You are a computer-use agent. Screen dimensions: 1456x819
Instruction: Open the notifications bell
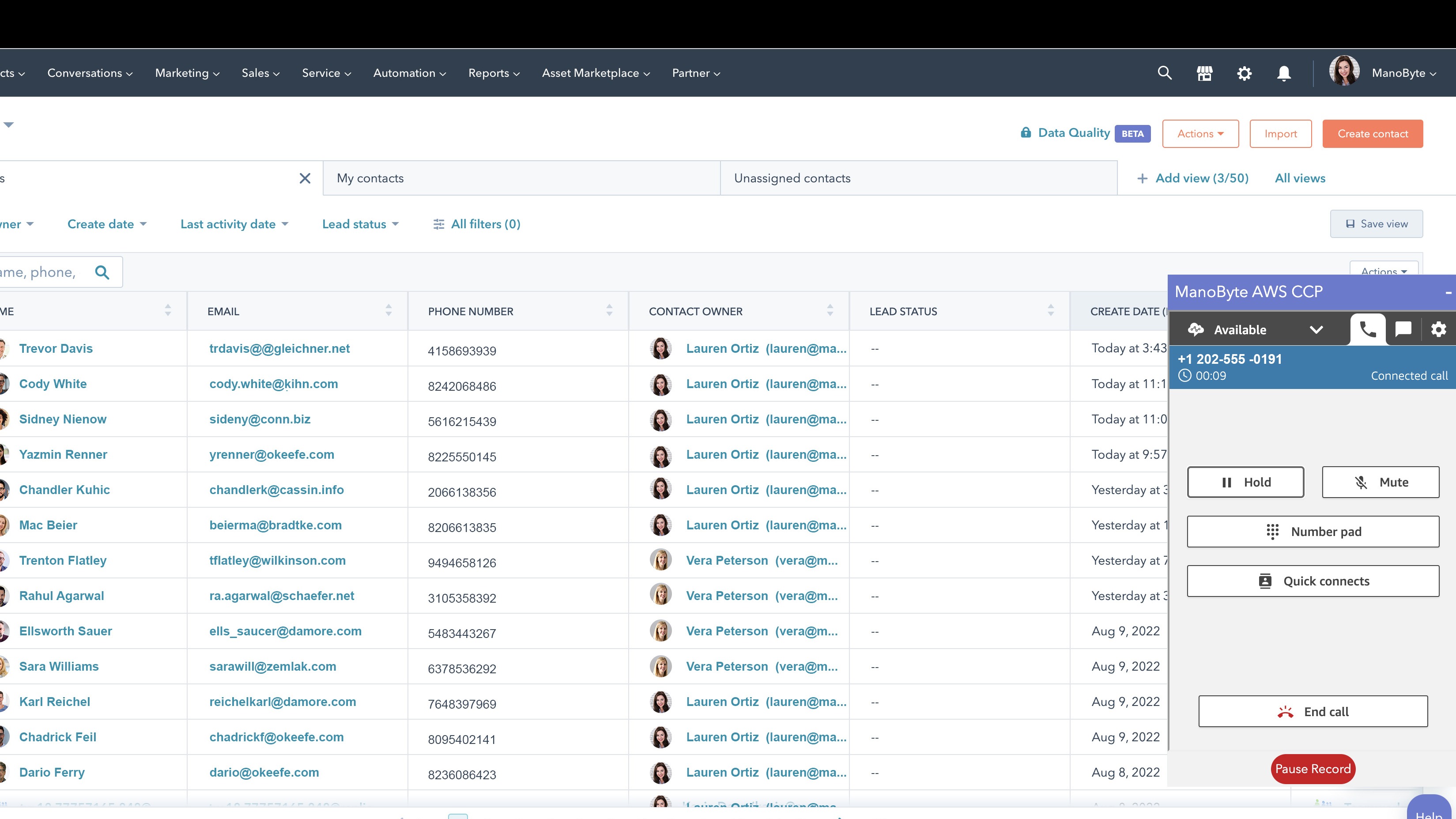1283,73
